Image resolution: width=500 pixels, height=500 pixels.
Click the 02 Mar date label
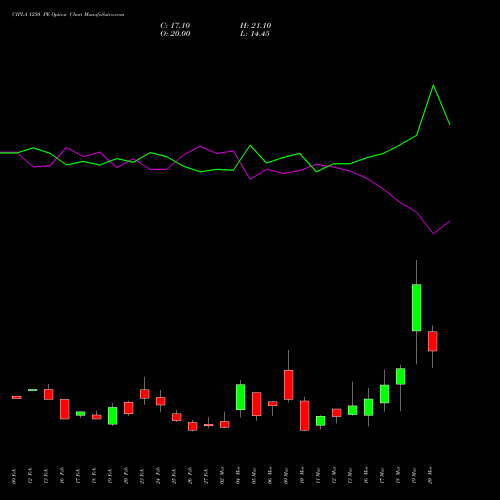coord(222,476)
